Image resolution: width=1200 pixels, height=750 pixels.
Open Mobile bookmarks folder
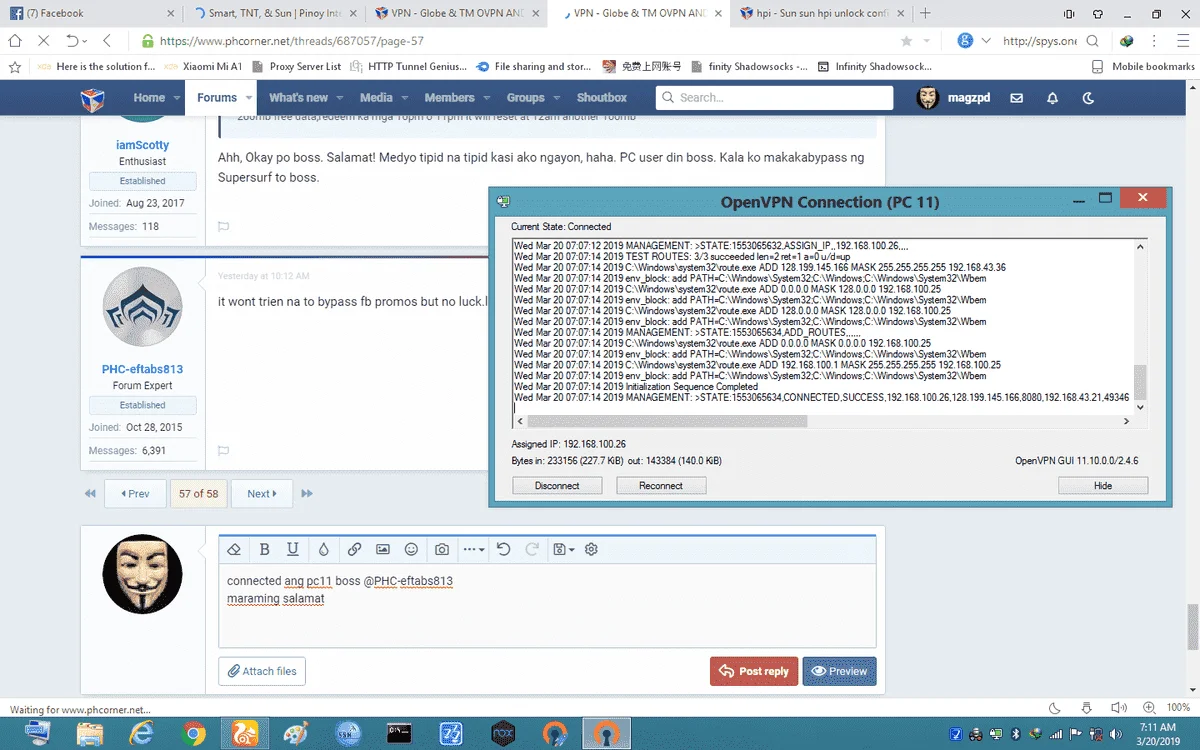pyautogui.click(x=1143, y=67)
